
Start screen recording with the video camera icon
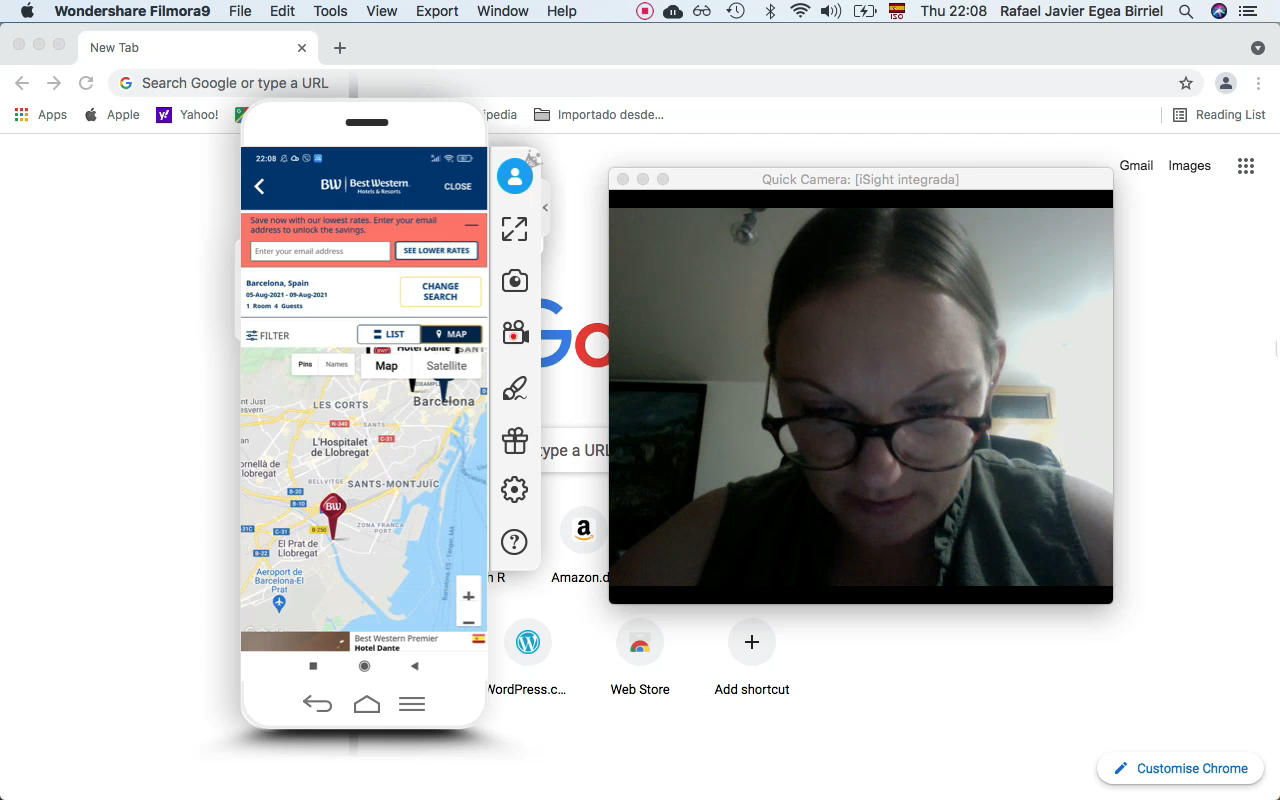click(514, 333)
